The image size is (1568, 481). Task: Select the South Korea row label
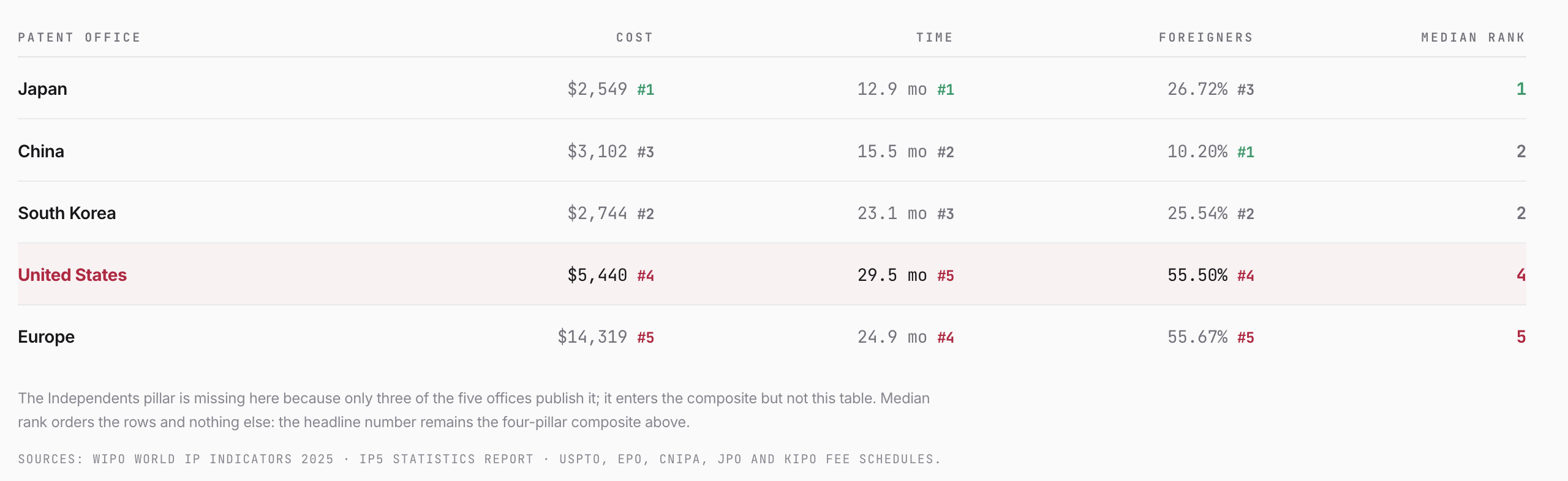tap(67, 213)
